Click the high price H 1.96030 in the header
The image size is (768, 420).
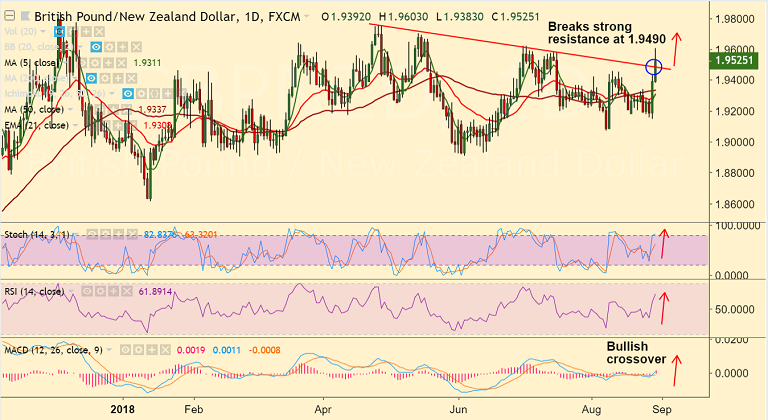pos(404,17)
